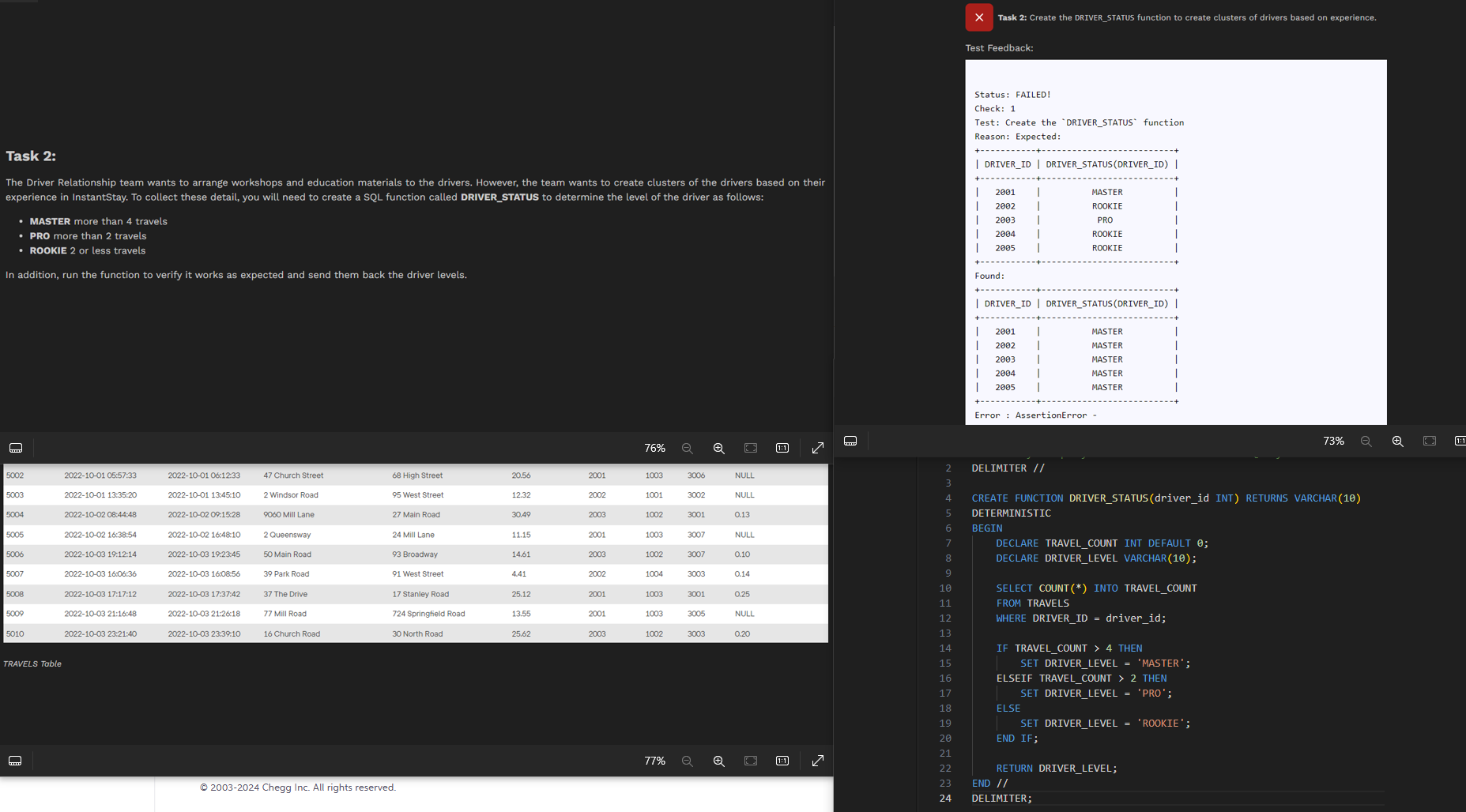Click the 76% zoom percentage label

(x=654, y=448)
